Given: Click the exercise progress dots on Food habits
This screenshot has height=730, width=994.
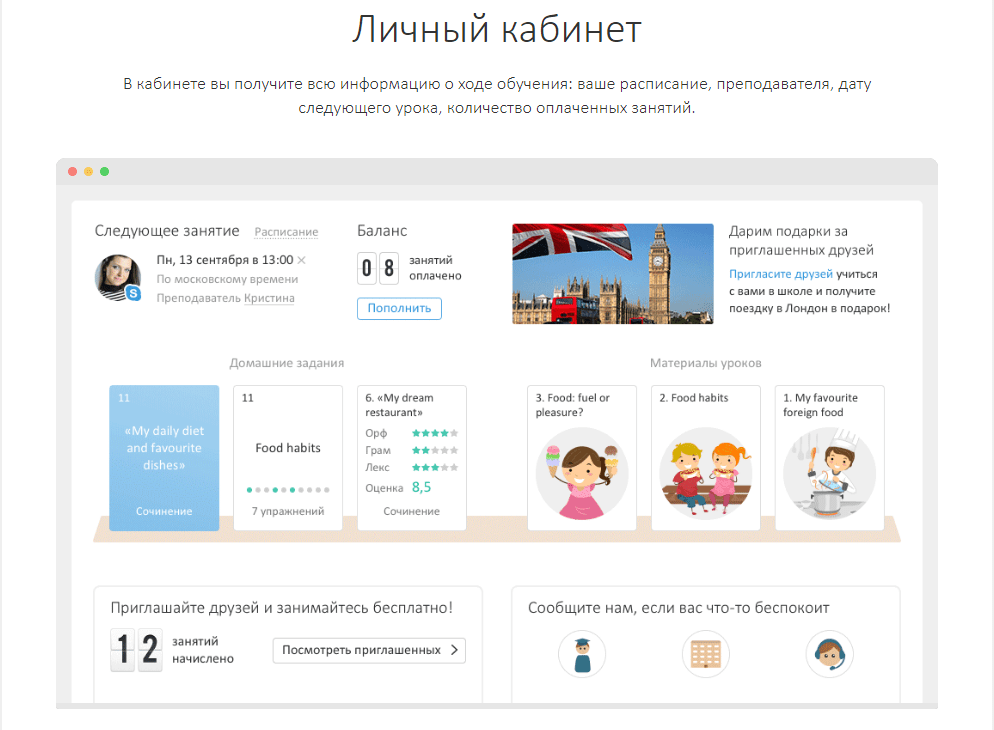Looking at the screenshot, I should pos(288,490).
